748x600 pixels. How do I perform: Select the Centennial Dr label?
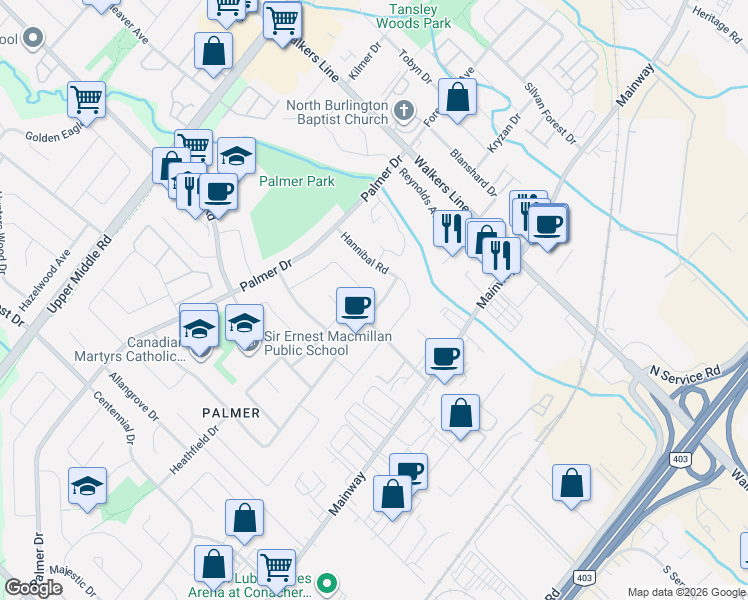tap(114, 418)
